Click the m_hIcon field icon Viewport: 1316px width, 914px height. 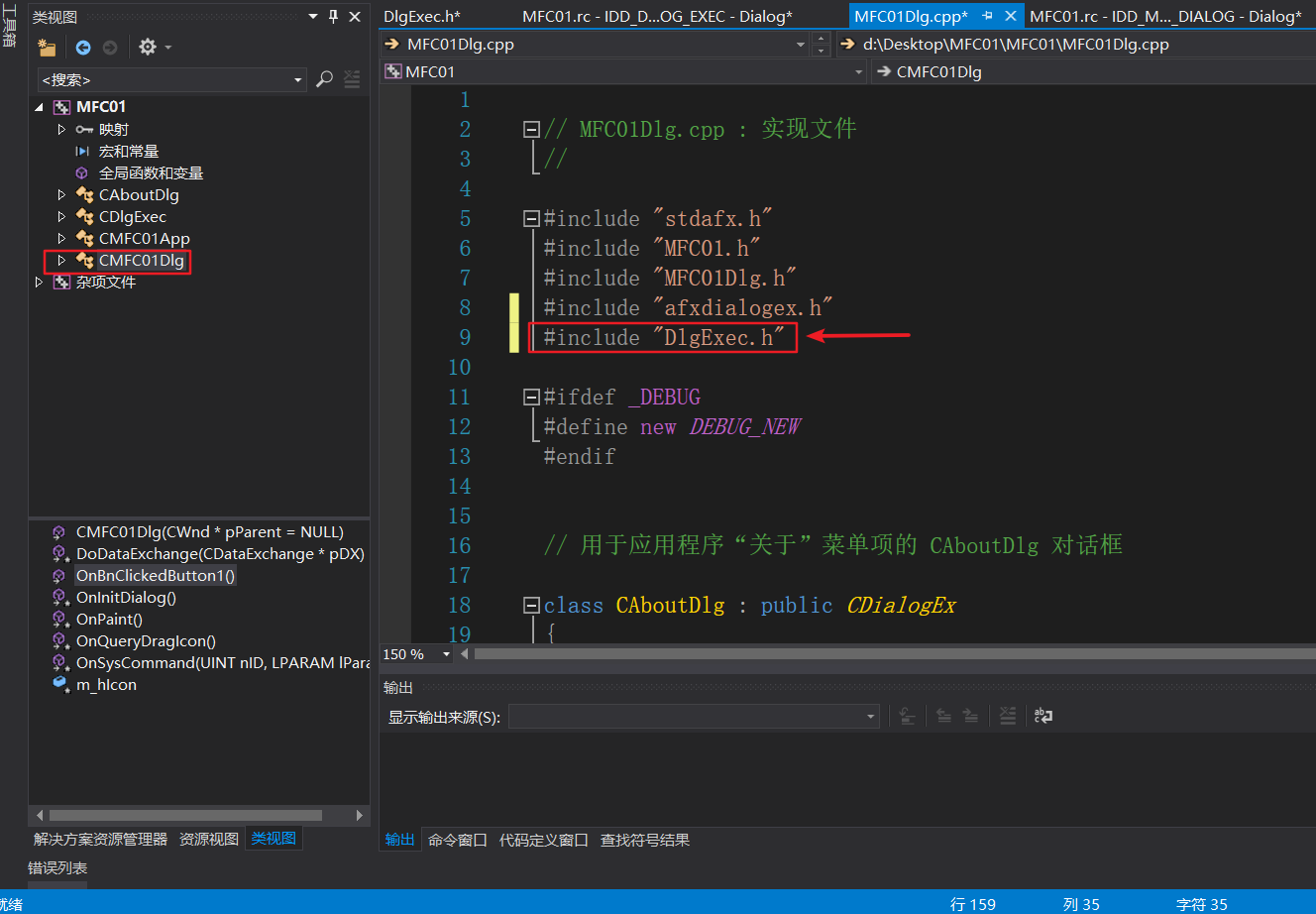59,684
